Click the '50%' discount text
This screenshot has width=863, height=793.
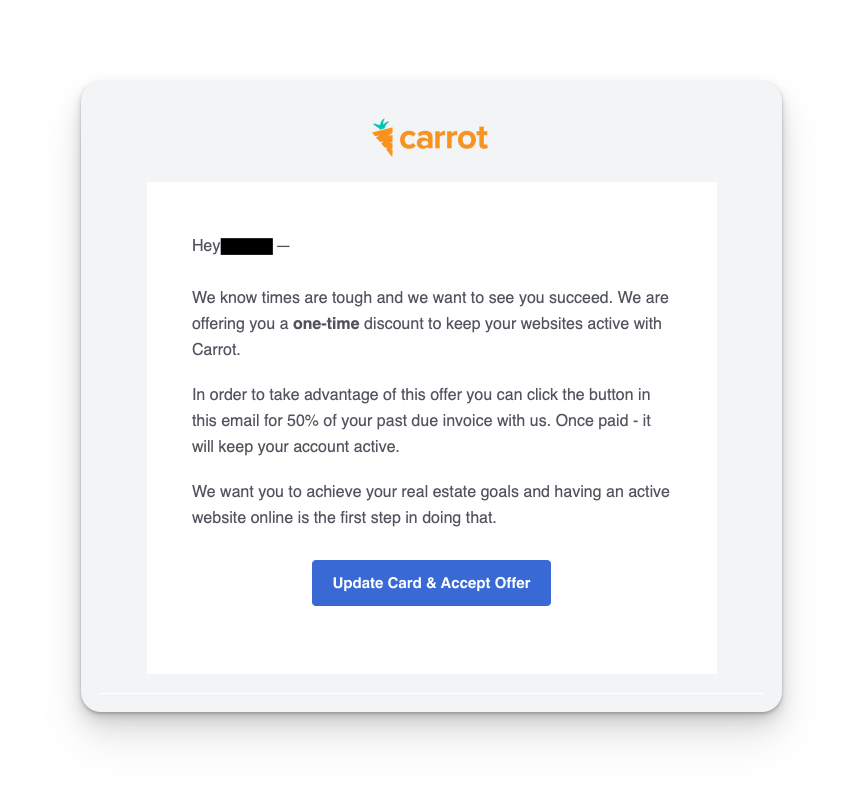tap(303, 420)
